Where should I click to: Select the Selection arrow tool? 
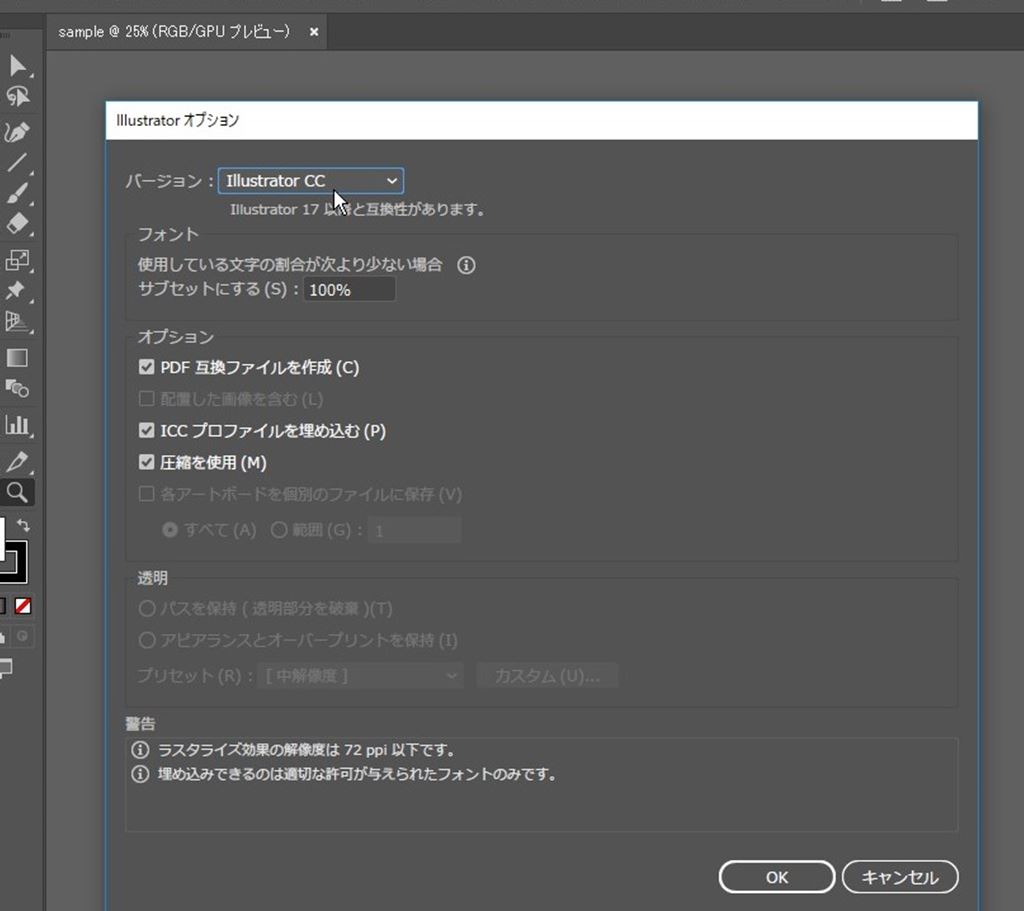click(17, 66)
